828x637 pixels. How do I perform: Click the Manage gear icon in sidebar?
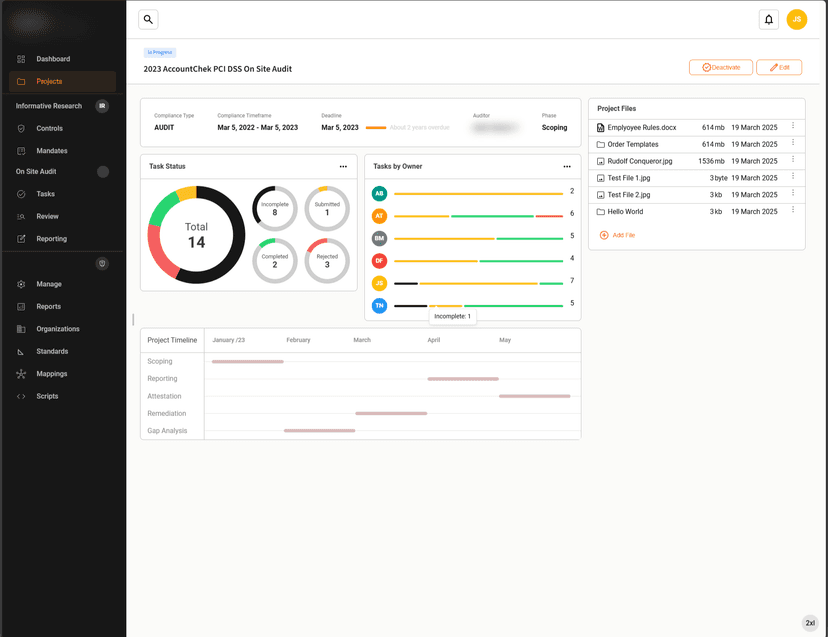tap(21, 284)
